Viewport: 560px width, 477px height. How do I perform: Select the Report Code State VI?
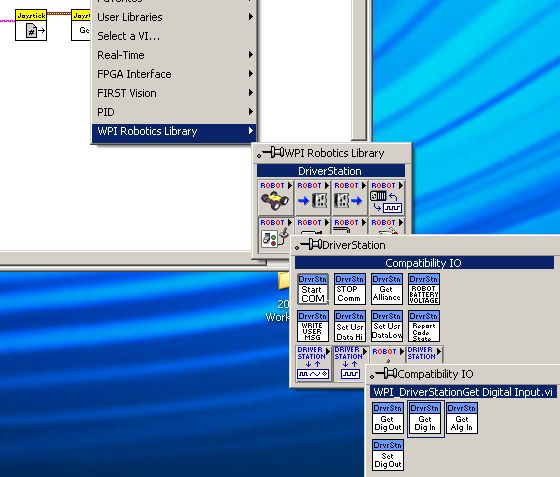tap(424, 326)
